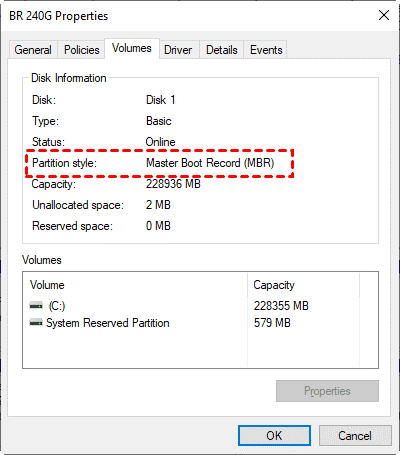Click the C: volume drive icon
The width and height of the screenshot is (400, 455).
pos(36,305)
